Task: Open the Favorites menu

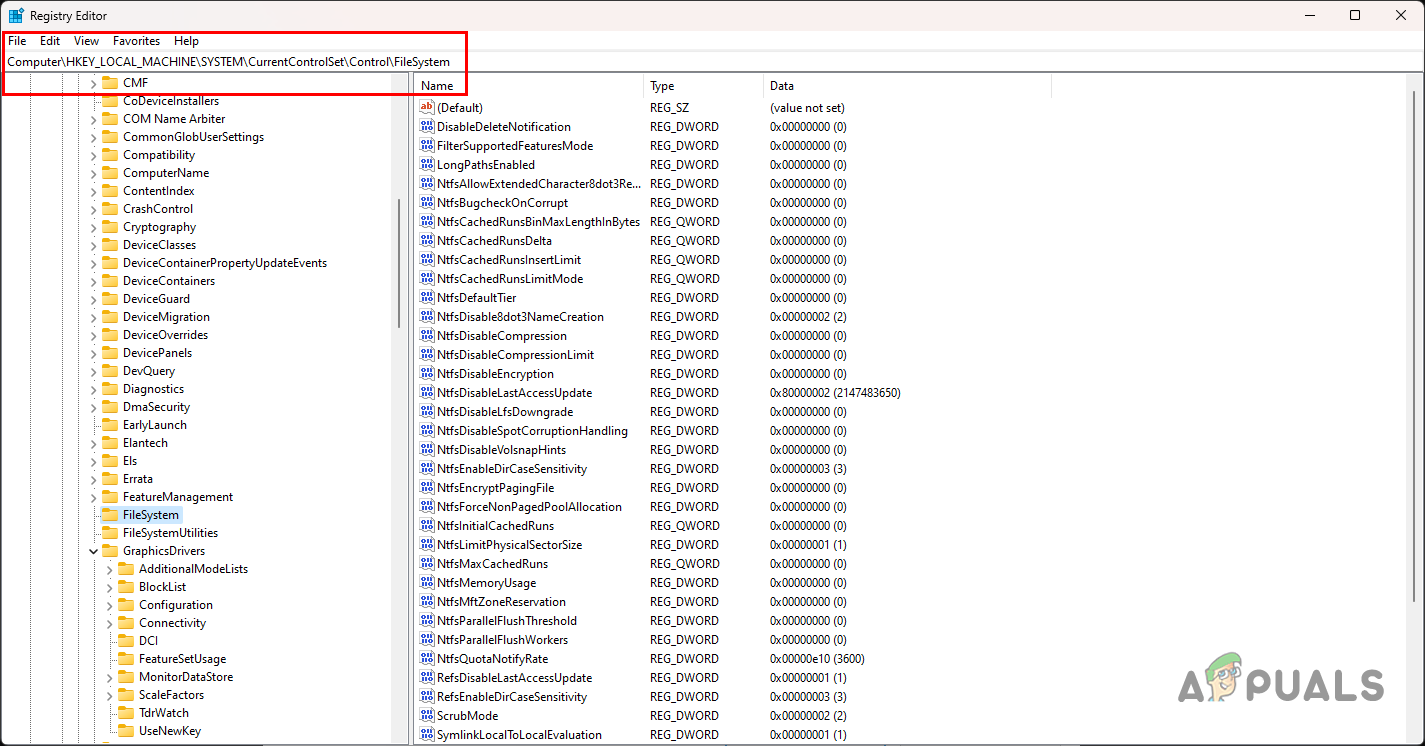Action: coord(136,41)
